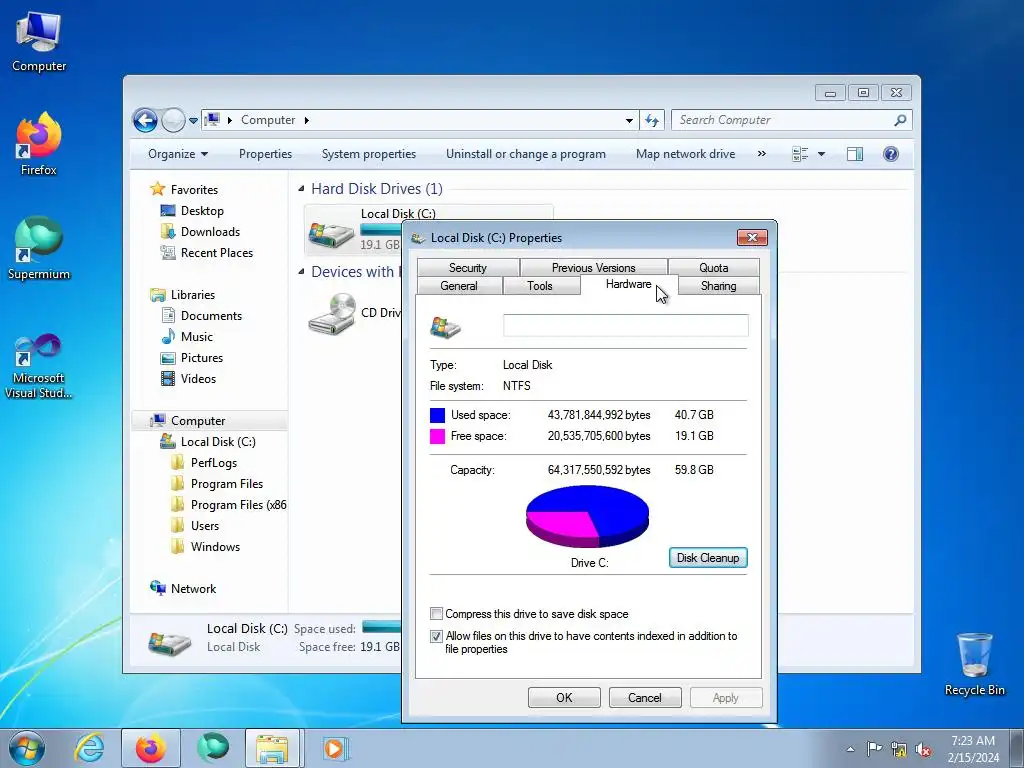This screenshot has width=1024, height=768.
Task: Click Uninstall or change a program
Action: (526, 154)
